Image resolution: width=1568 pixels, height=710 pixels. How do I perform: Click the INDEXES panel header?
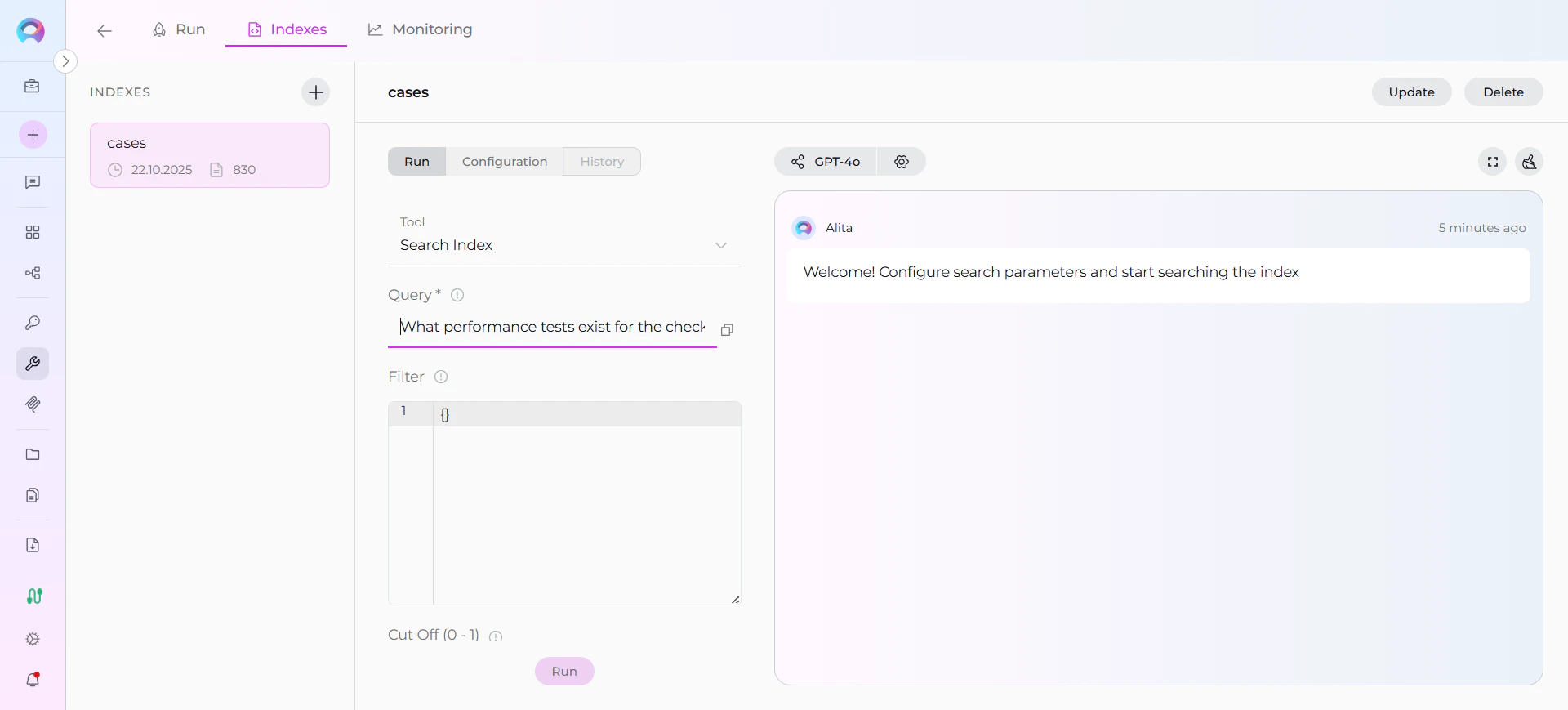click(120, 92)
